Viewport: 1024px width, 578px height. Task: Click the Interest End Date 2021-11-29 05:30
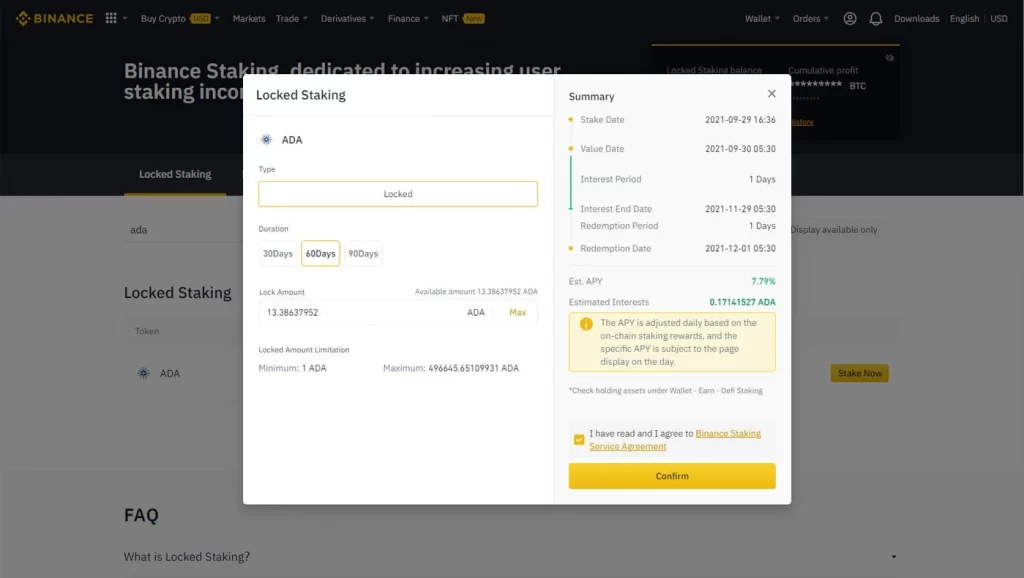click(x=740, y=209)
